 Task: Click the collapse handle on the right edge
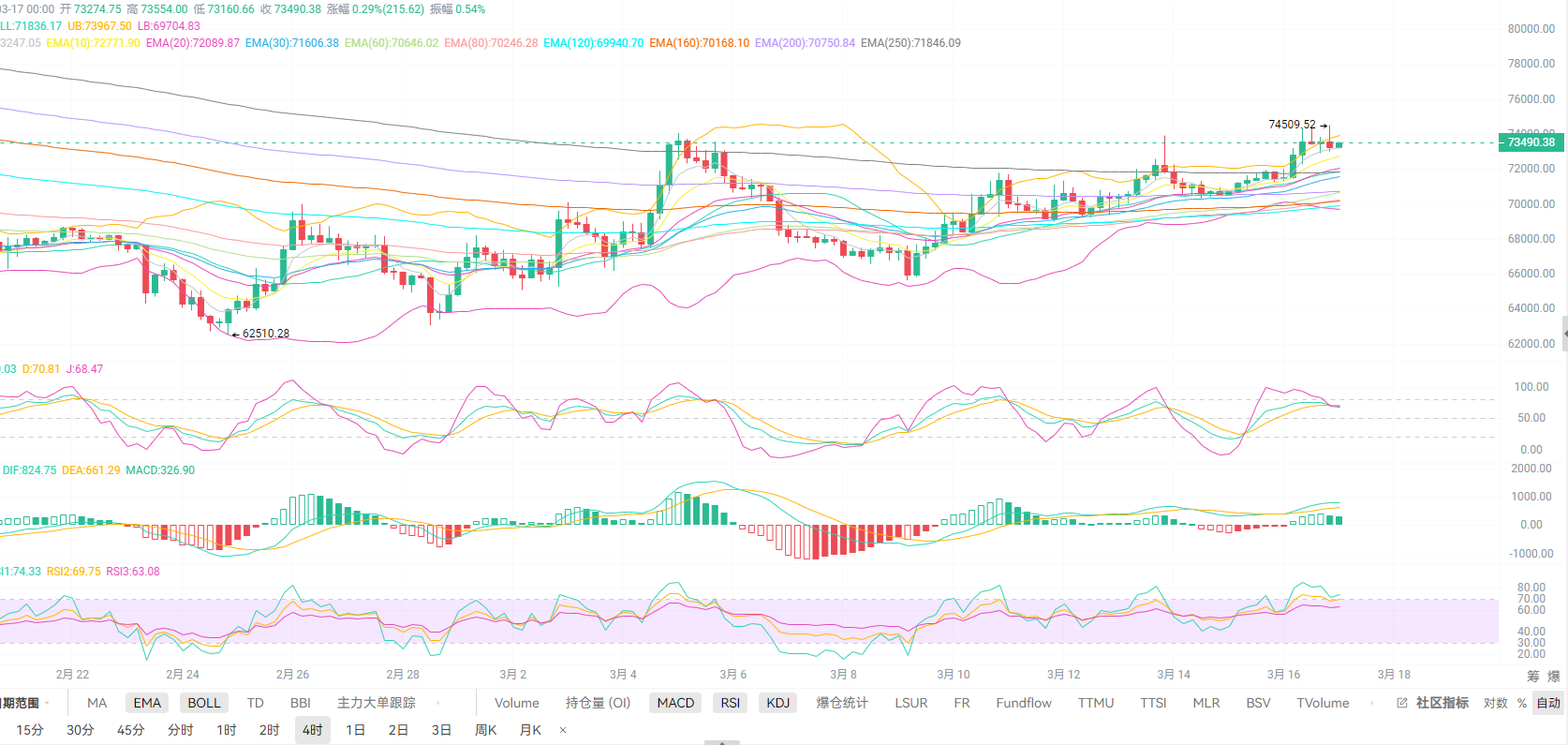[x=1564, y=333]
